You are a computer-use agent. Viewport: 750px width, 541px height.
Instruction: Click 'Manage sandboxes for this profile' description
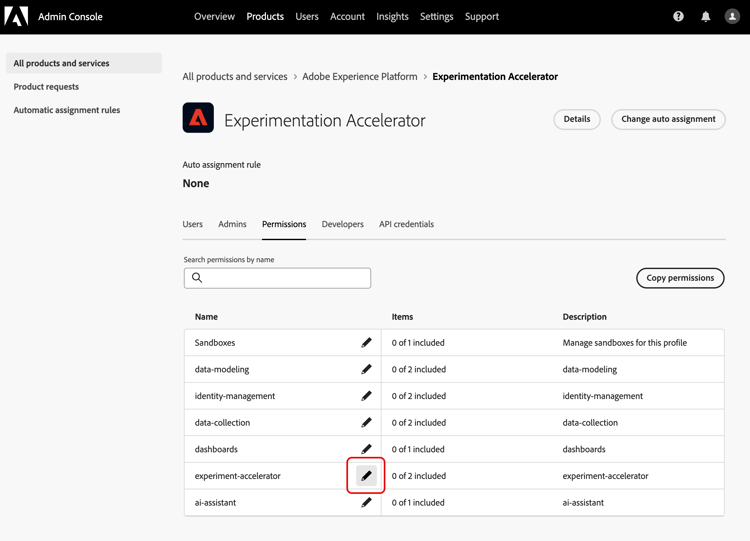tap(625, 342)
